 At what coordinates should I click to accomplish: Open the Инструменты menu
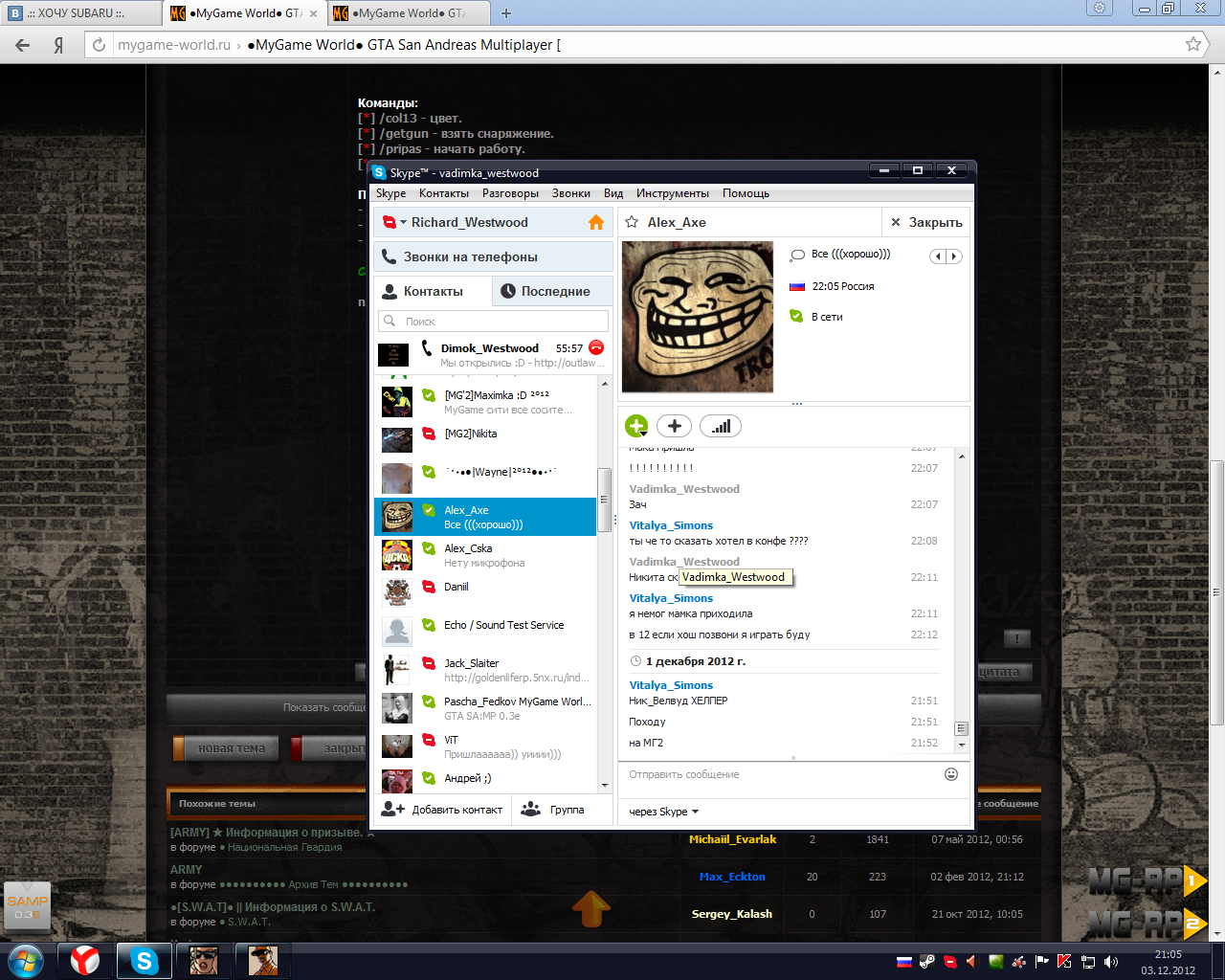pos(673,193)
